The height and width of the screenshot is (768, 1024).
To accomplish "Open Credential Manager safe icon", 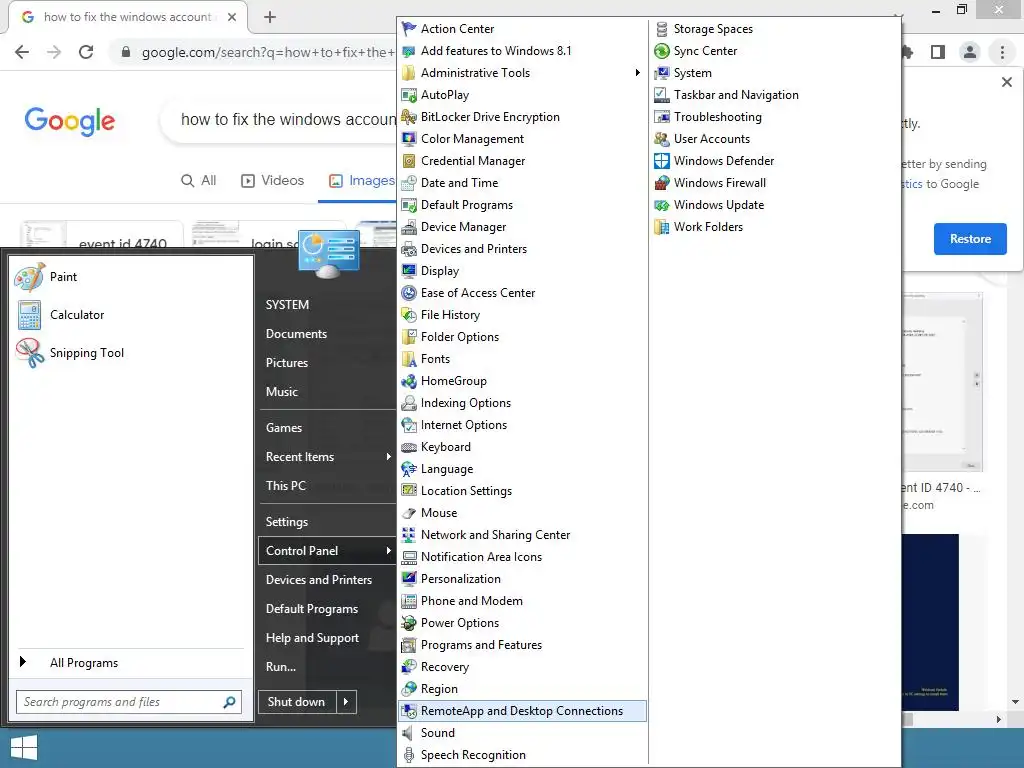I will pos(409,161).
